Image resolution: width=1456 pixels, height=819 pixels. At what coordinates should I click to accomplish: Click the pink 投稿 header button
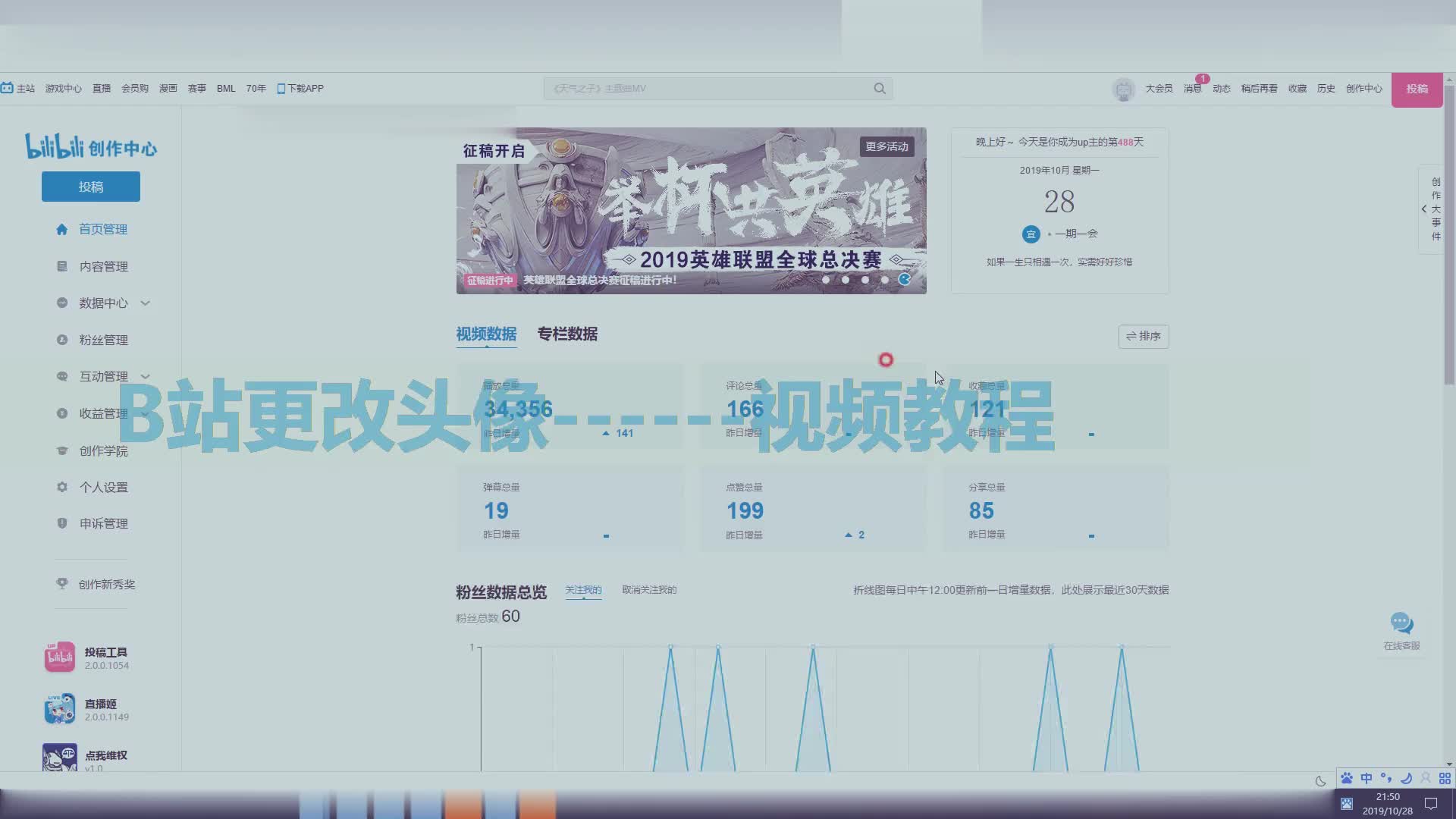click(1417, 89)
